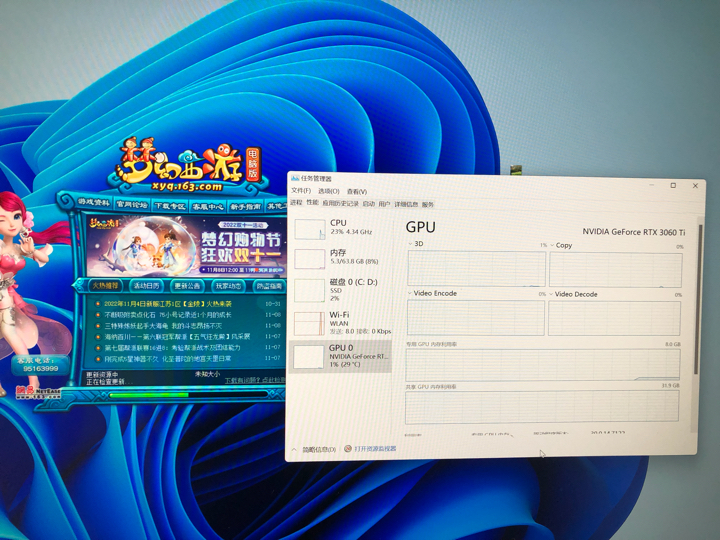Click the 客服电话 95163999 badge

point(40,365)
